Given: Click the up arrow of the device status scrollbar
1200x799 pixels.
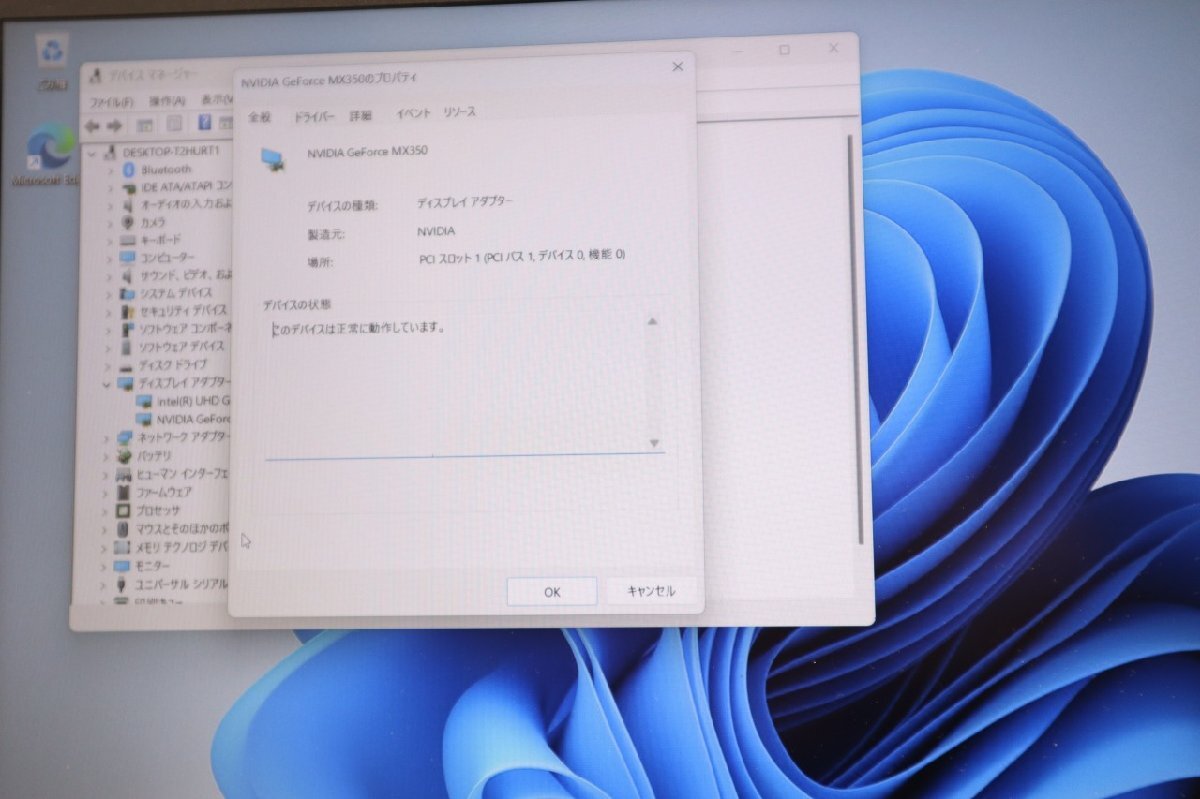Looking at the screenshot, I should (652, 321).
